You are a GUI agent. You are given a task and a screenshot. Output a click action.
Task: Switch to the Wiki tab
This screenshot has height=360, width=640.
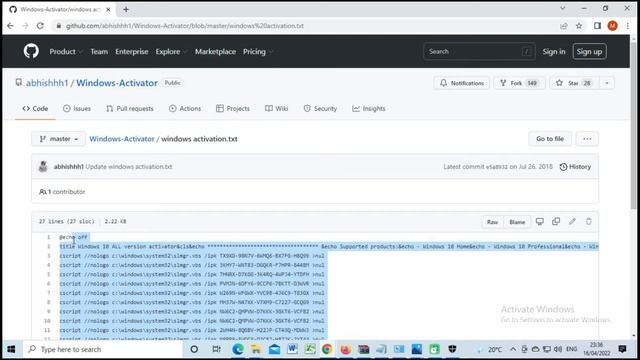pyautogui.click(x=276, y=109)
